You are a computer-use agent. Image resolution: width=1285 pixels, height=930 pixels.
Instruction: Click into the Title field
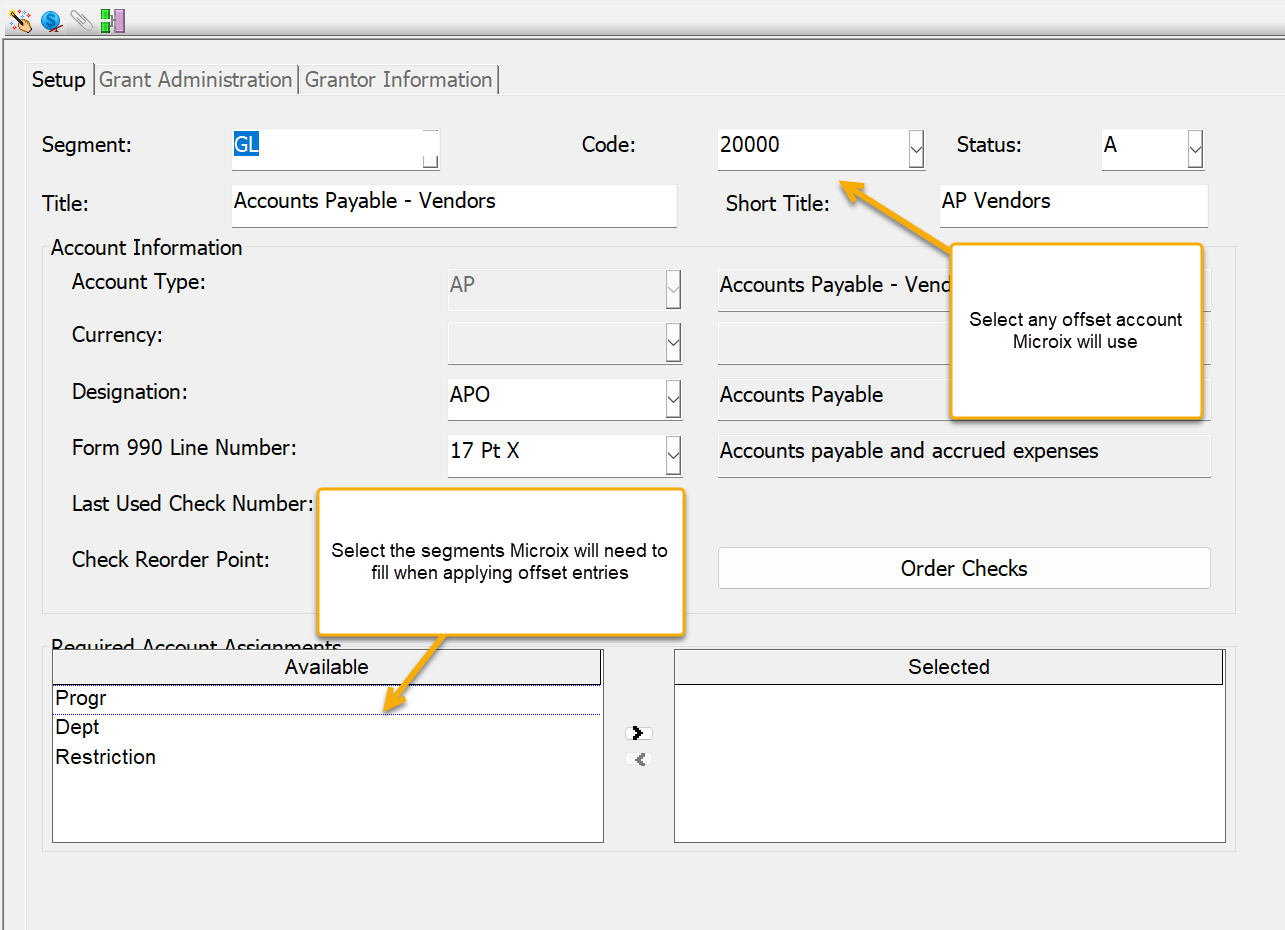pyautogui.click(x=453, y=204)
